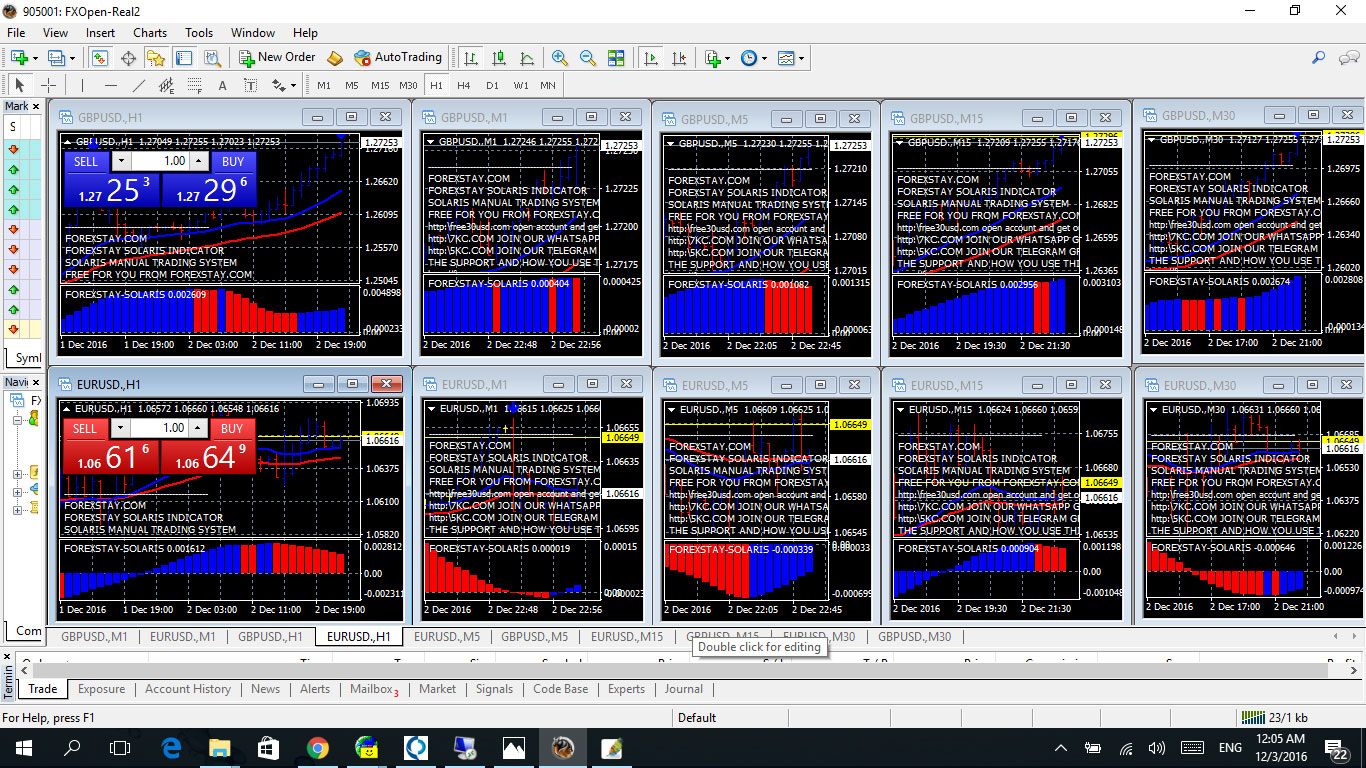The image size is (1366, 768).
Task: Draw a vertical line tool
Action: click(83, 85)
